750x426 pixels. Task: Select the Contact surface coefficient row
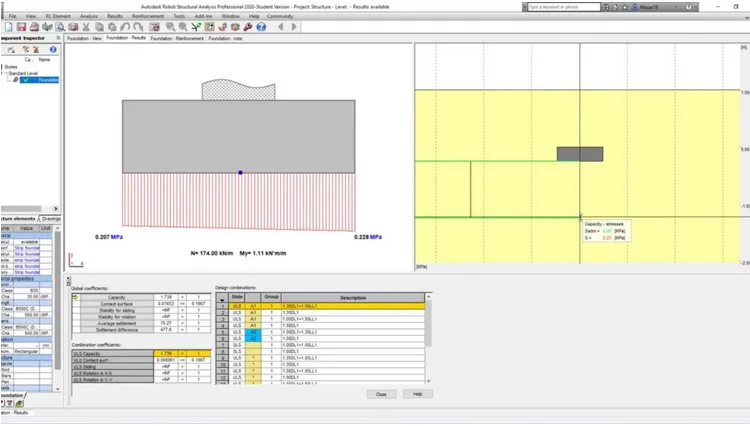click(141, 304)
